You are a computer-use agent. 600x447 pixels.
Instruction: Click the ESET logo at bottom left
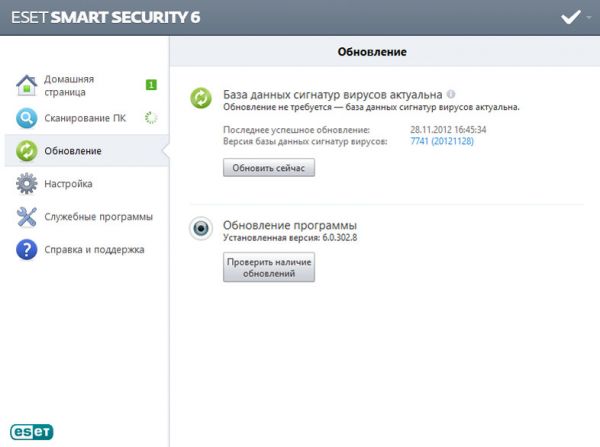click(x=32, y=432)
